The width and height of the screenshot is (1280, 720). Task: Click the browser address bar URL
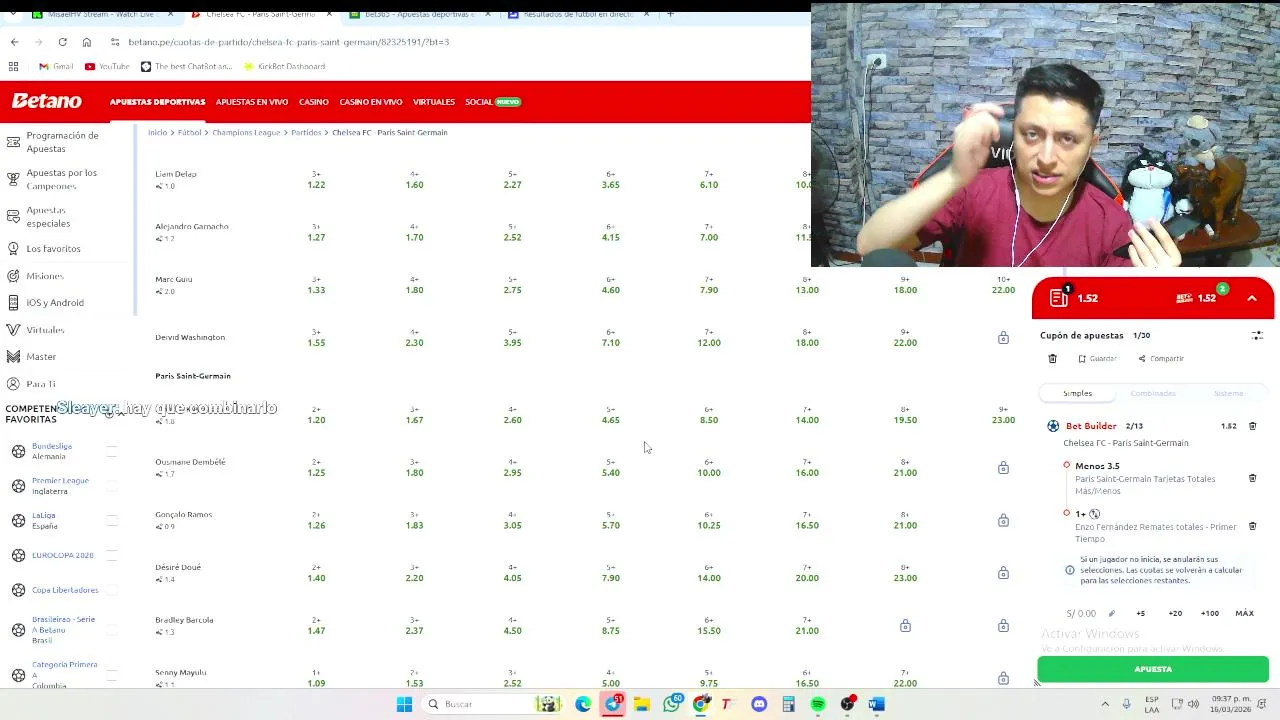[x=289, y=42]
